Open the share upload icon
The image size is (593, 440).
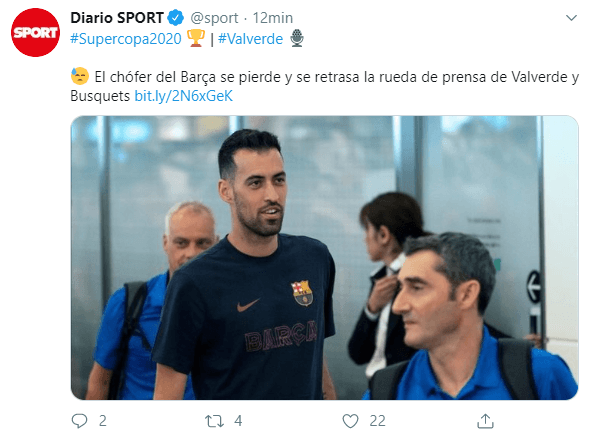point(485,421)
